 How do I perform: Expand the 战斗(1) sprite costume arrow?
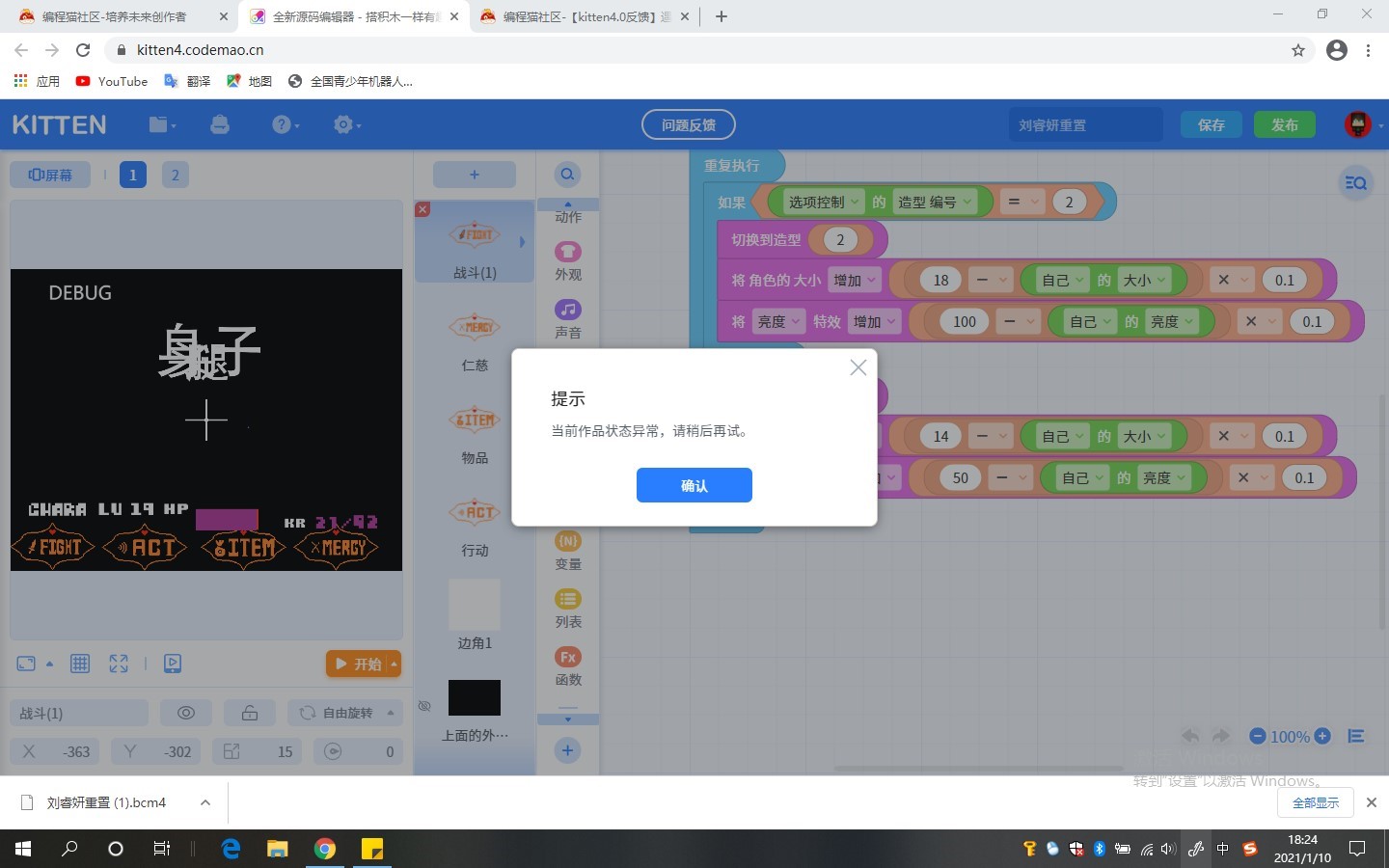point(522,242)
